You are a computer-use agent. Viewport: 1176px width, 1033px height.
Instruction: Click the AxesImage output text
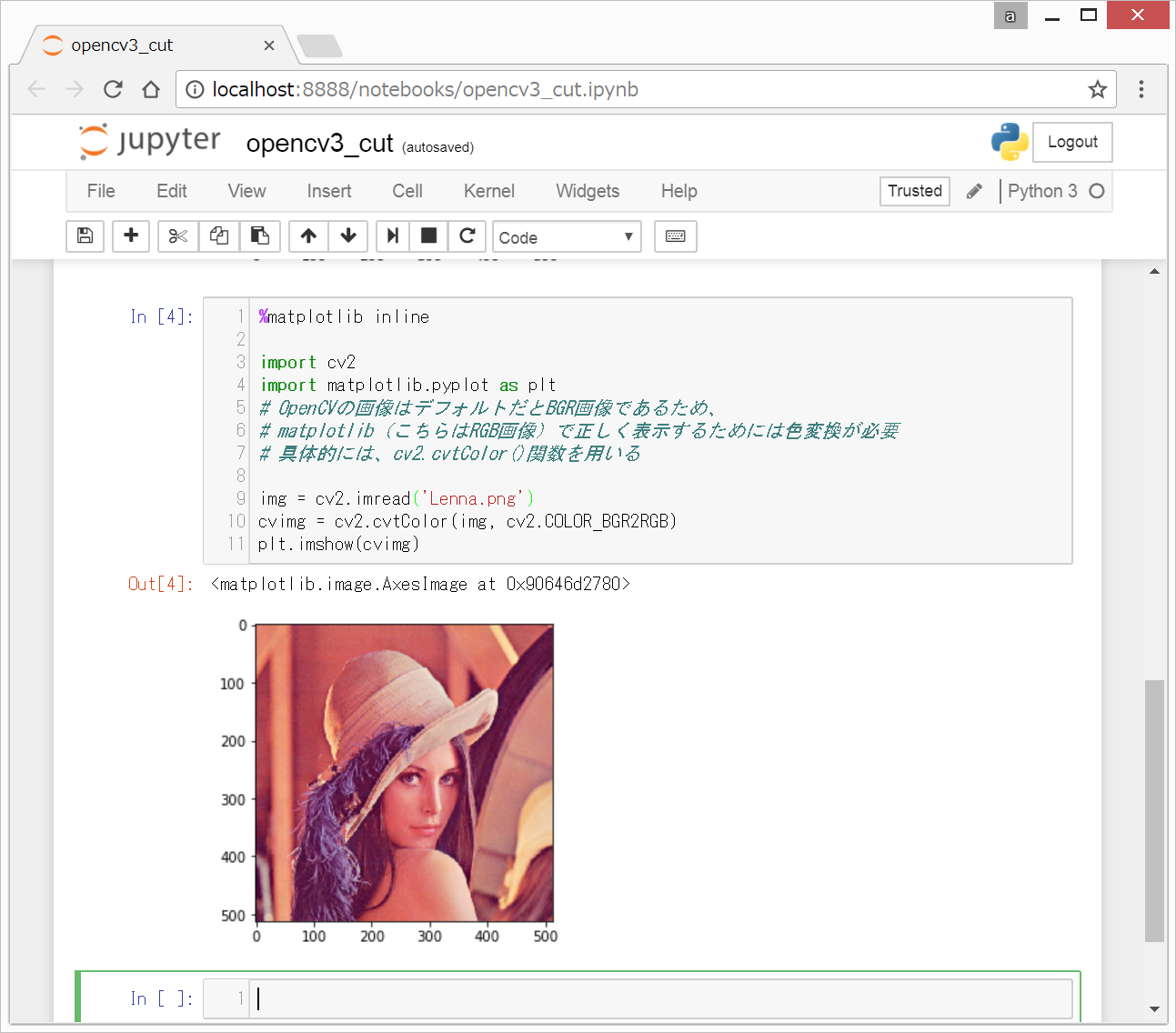(x=420, y=584)
